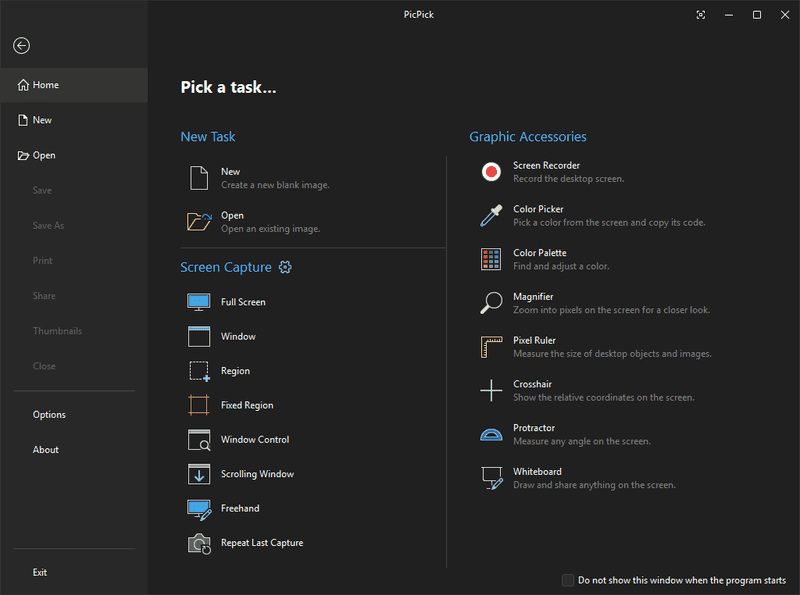Click the Home house icon in sidebar
The width and height of the screenshot is (800, 595).
(x=23, y=85)
